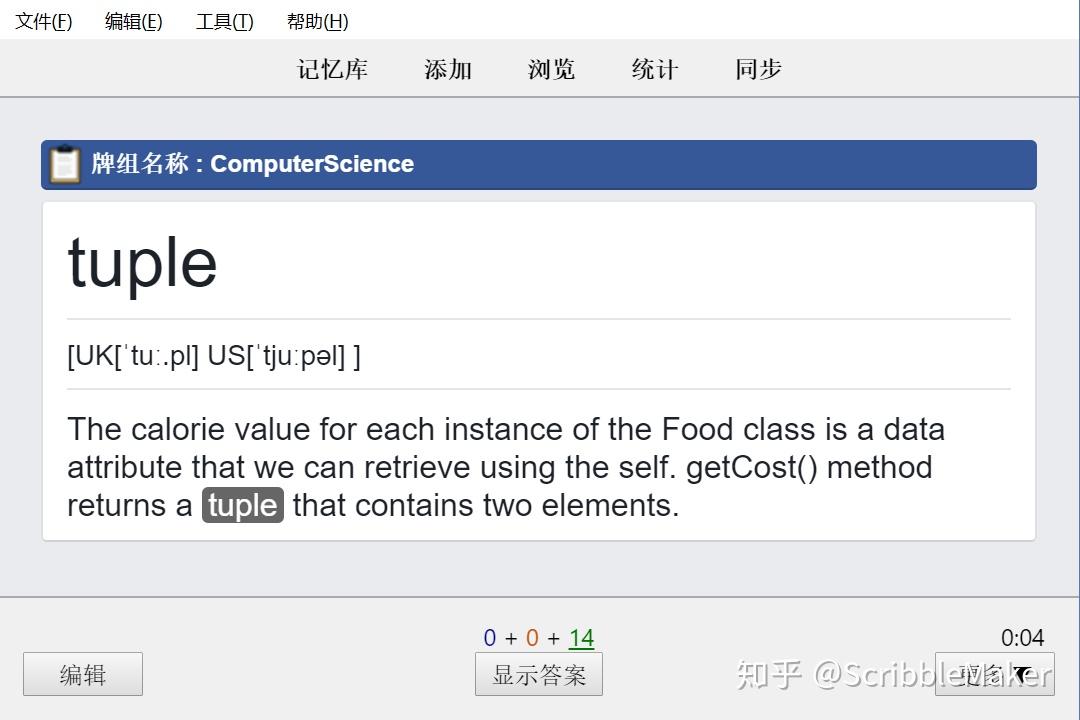
Task: Click the 0:04 card timer
Action: [x=1022, y=638]
